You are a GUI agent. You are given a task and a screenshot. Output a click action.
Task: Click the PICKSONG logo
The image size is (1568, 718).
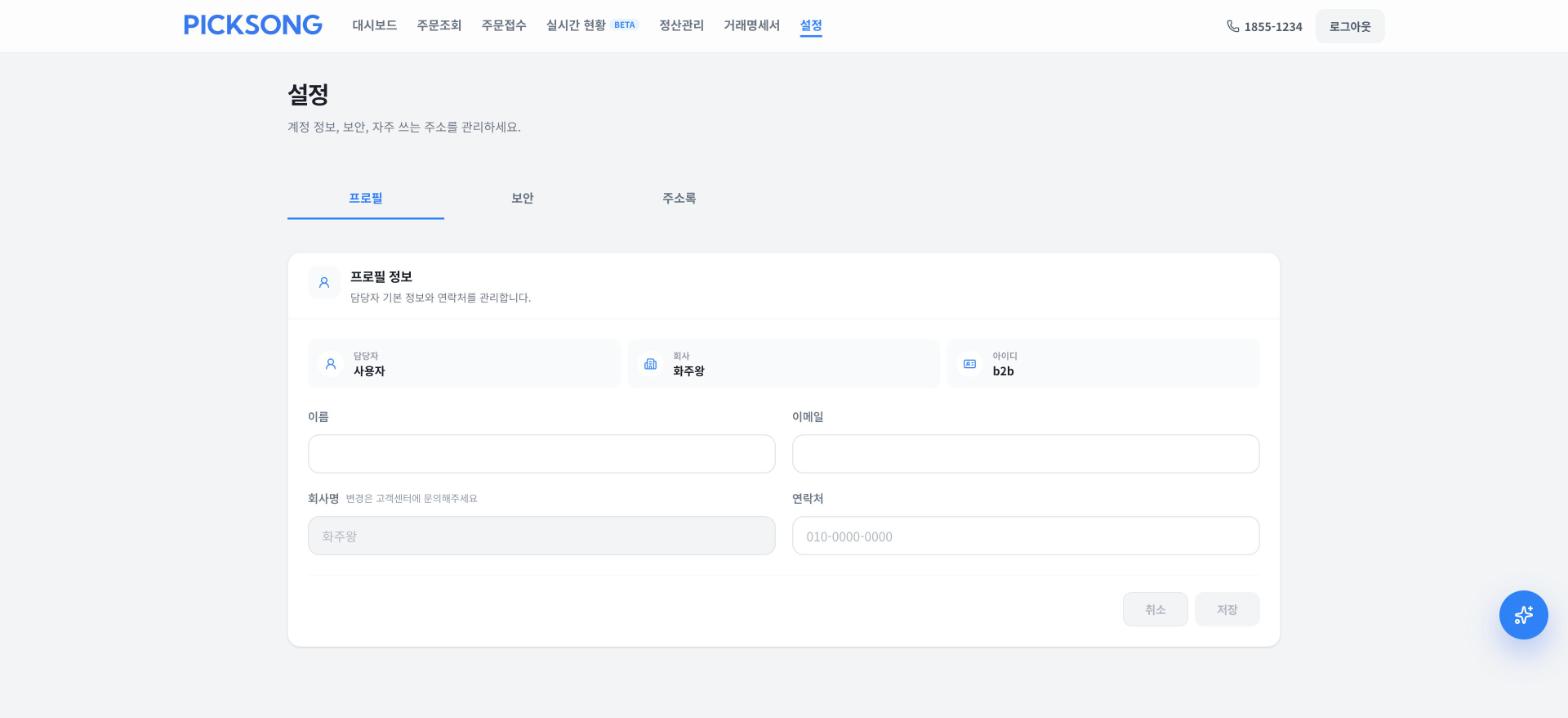click(x=253, y=25)
